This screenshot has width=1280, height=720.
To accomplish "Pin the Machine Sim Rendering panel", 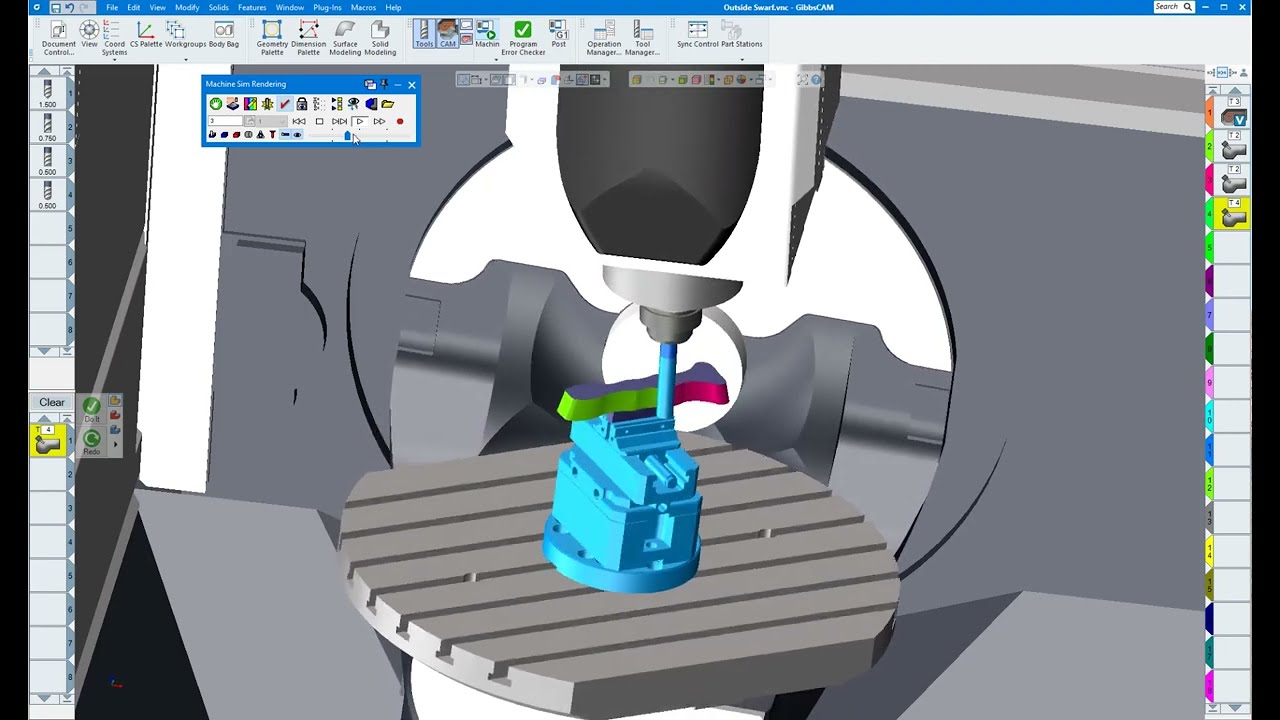I will pos(384,85).
